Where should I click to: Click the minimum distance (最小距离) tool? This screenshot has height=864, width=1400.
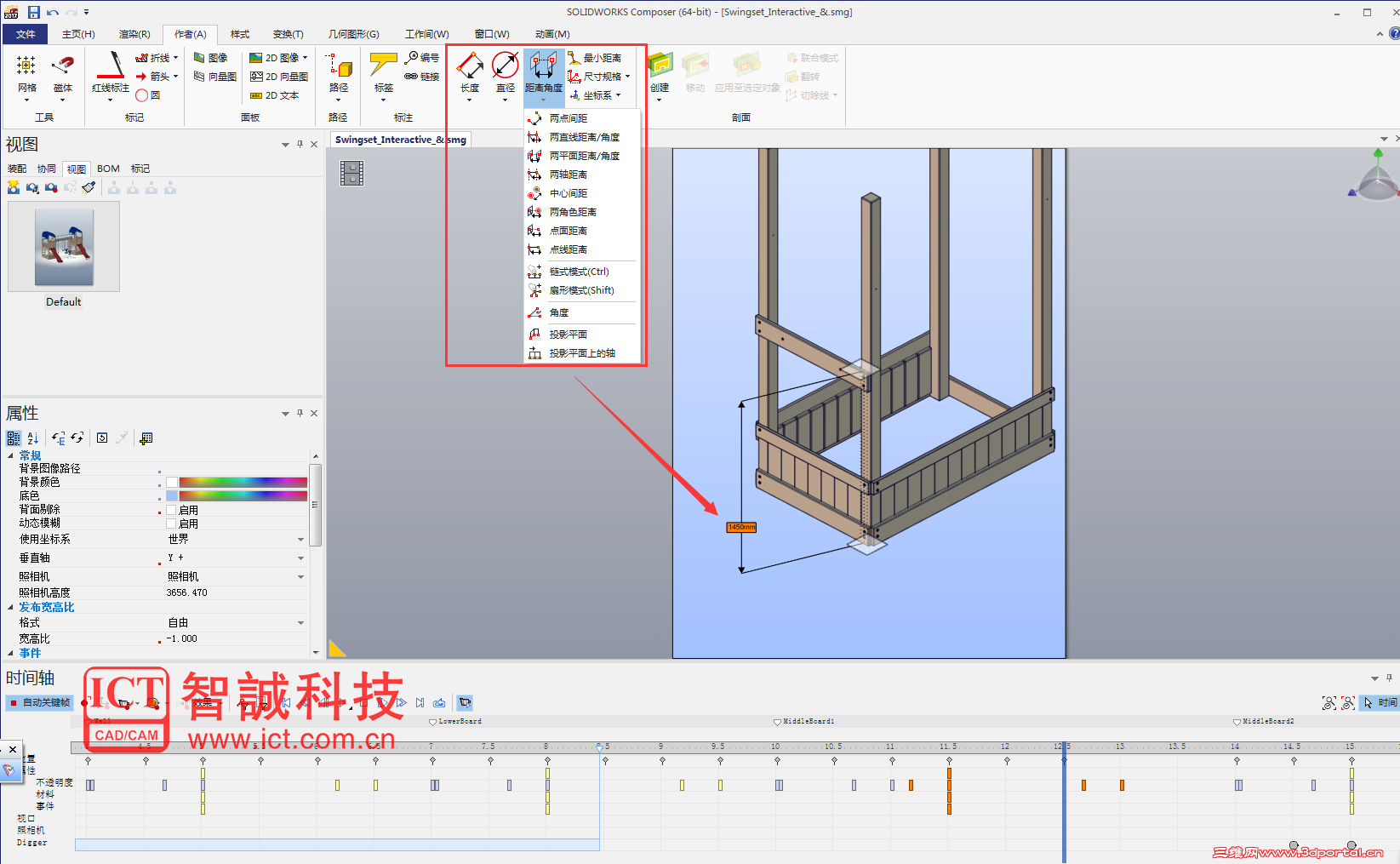point(595,58)
